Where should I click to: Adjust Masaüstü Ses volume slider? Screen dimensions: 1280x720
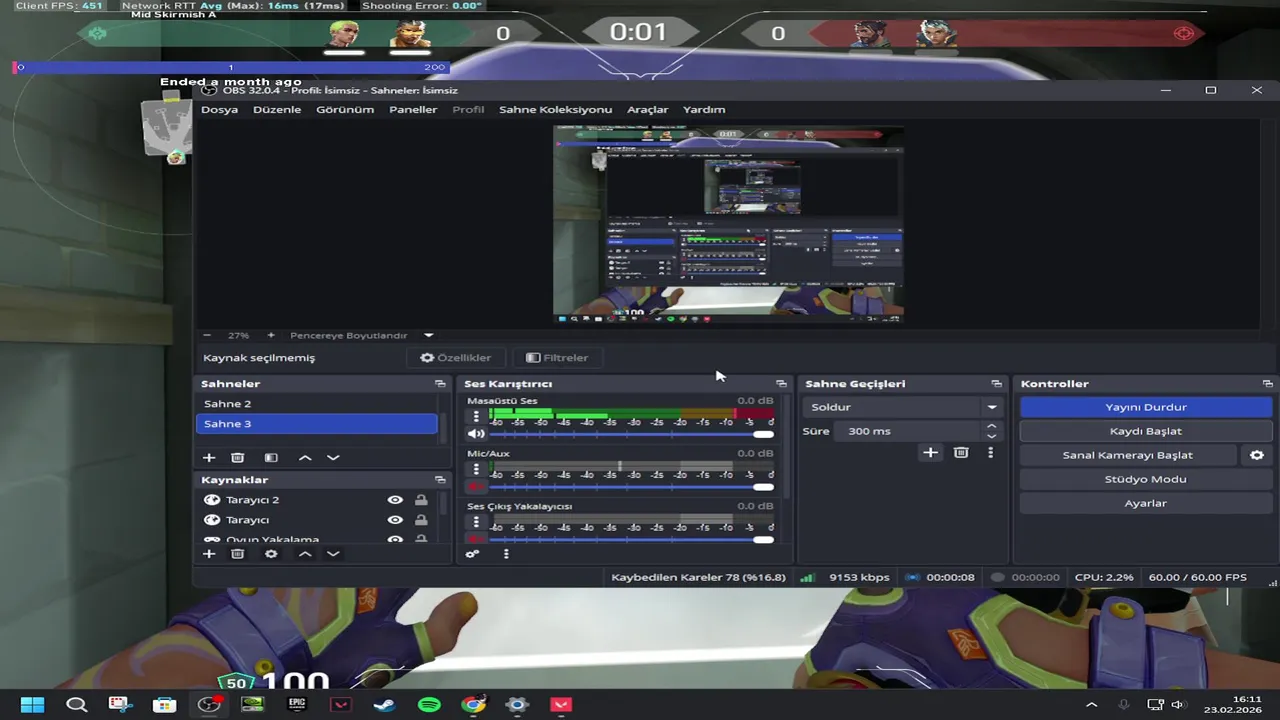click(x=631, y=434)
